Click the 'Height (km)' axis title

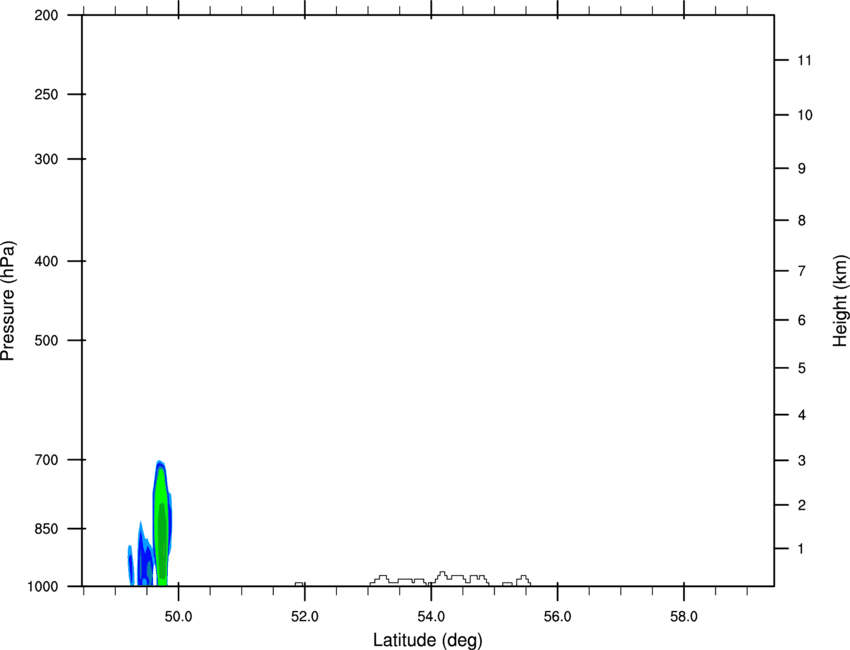[x=840, y=301]
